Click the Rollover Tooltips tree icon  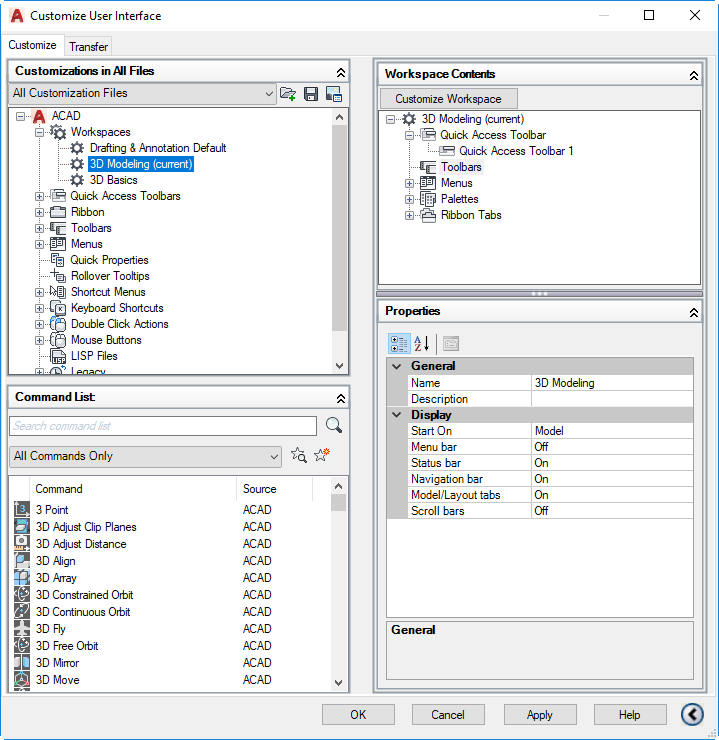tap(58, 276)
